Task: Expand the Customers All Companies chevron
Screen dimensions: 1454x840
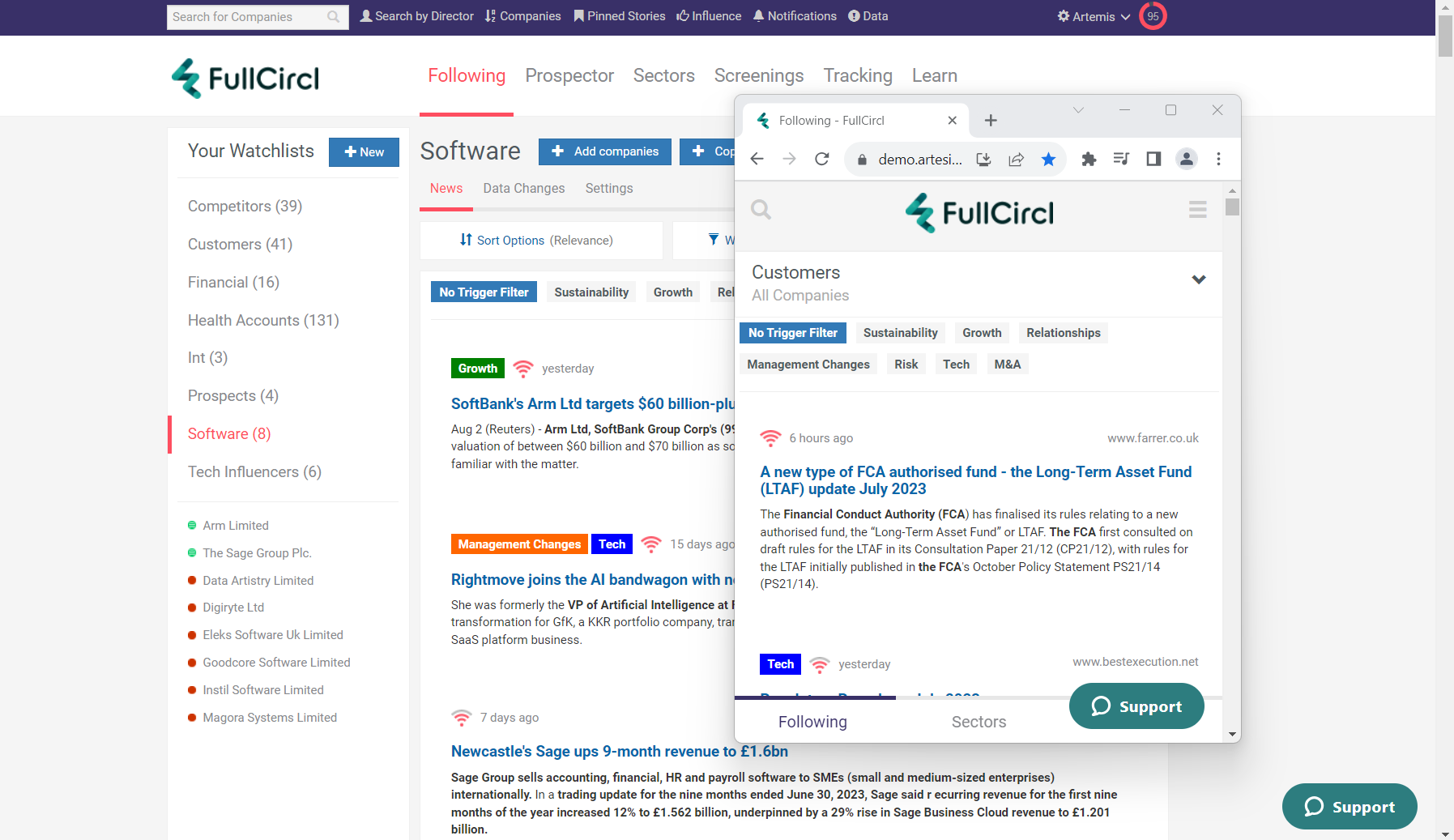Action: click(x=1199, y=279)
